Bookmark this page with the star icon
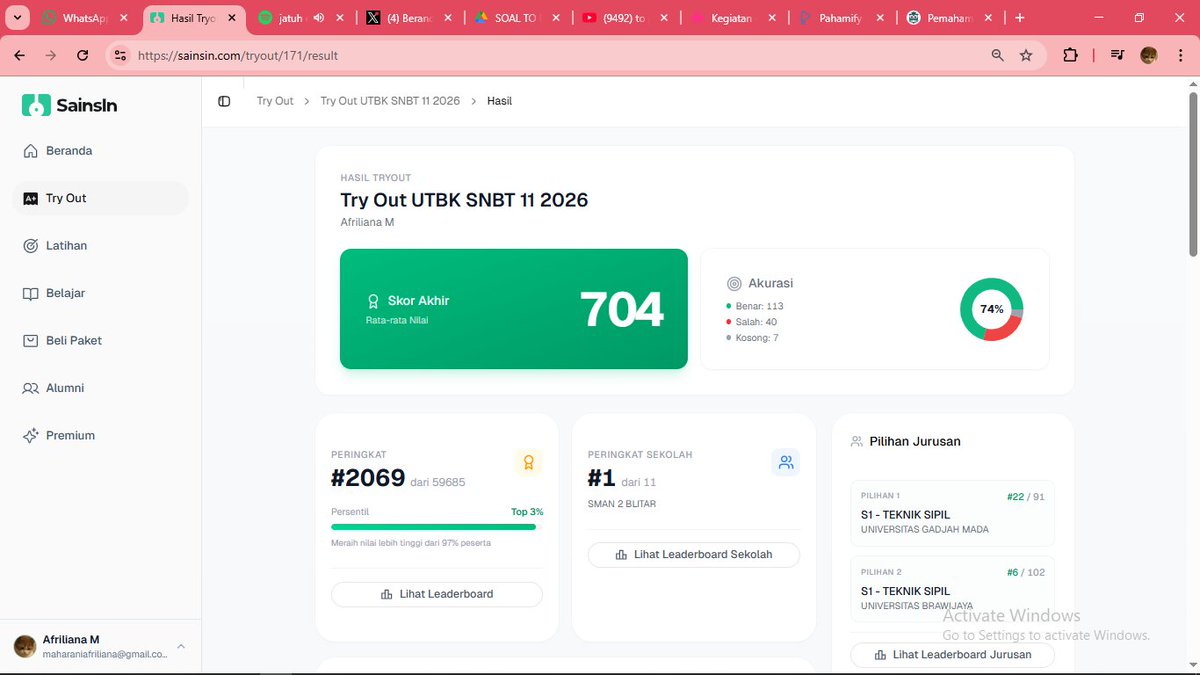 (1026, 56)
